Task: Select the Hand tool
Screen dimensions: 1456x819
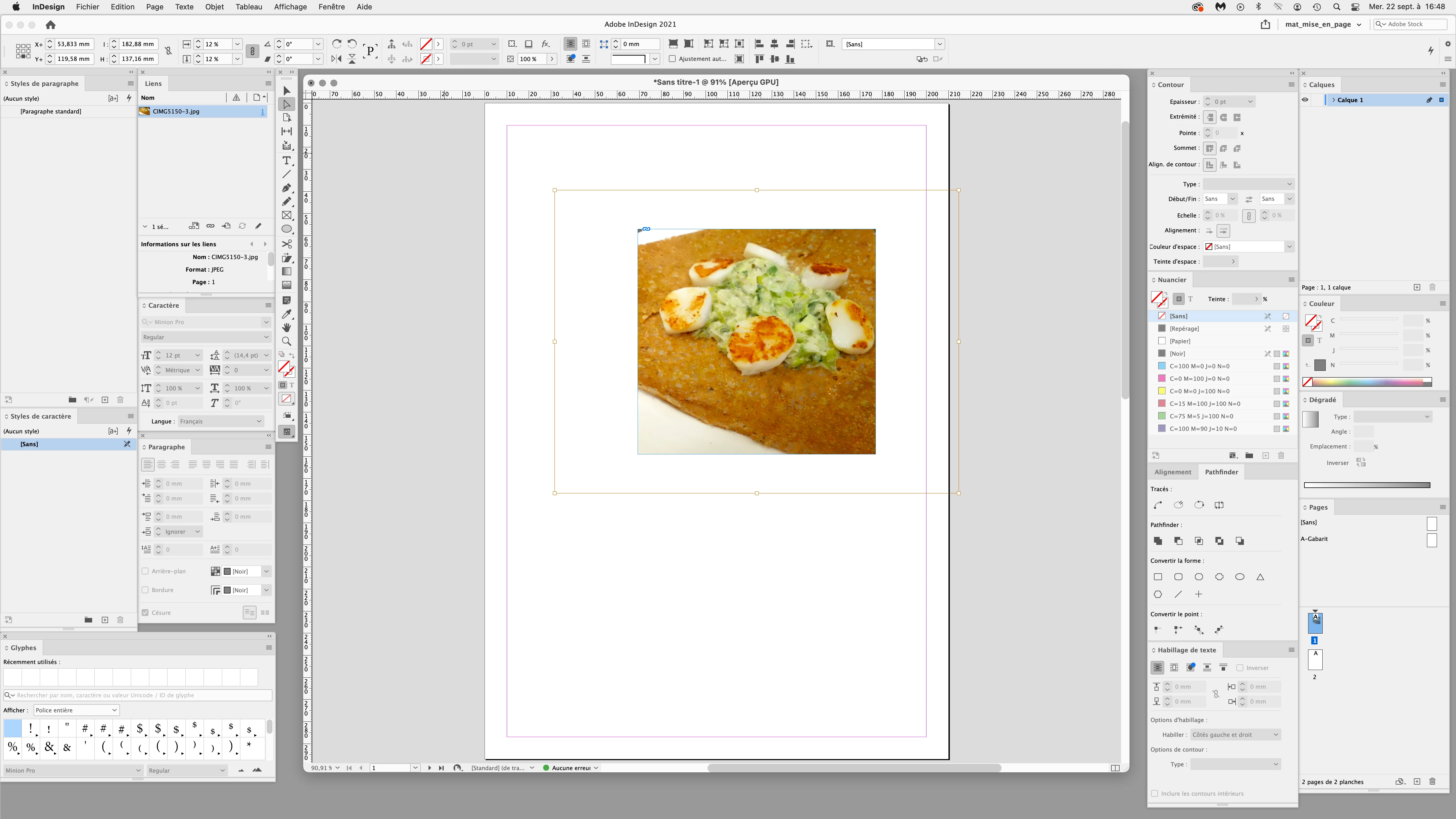Action: click(x=287, y=328)
